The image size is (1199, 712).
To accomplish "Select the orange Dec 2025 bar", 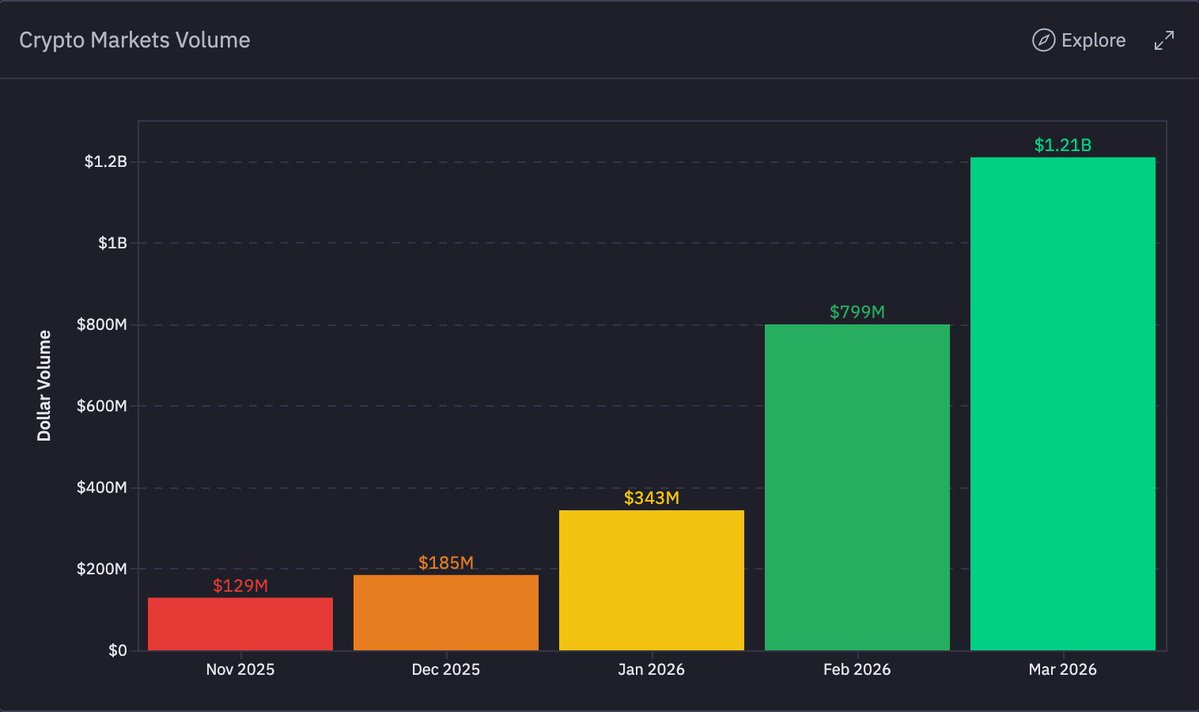I will [446, 613].
